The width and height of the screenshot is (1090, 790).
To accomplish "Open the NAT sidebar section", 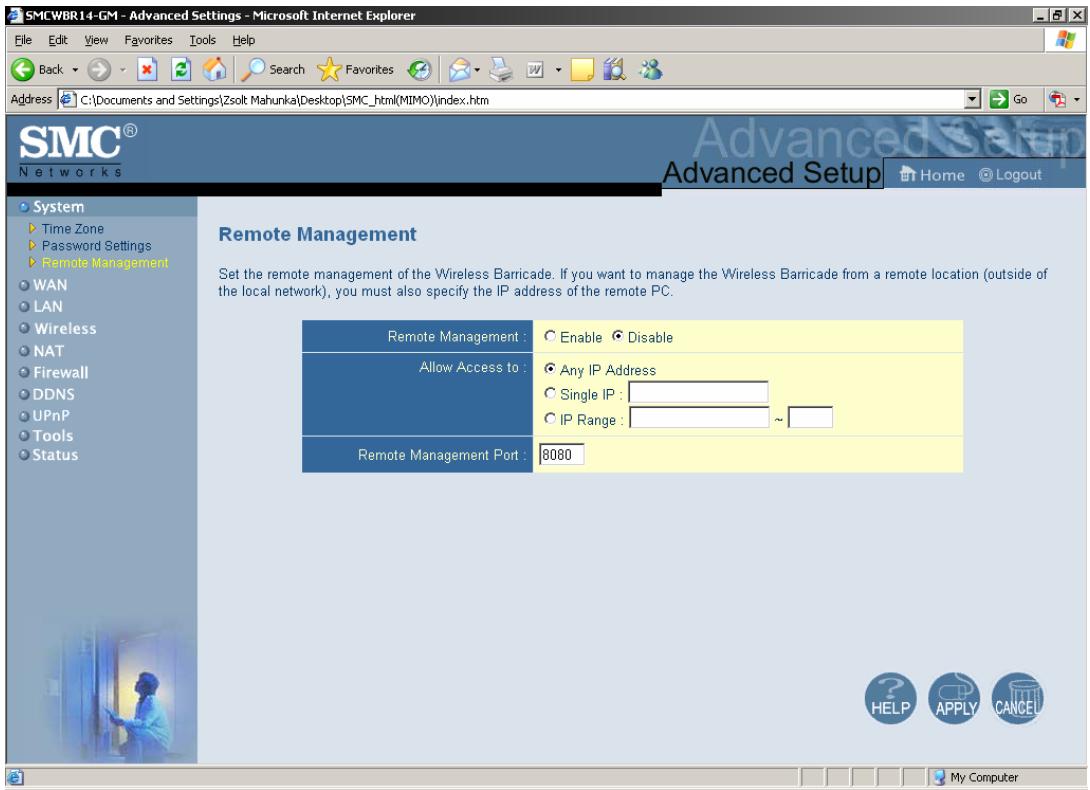I will coord(48,351).
